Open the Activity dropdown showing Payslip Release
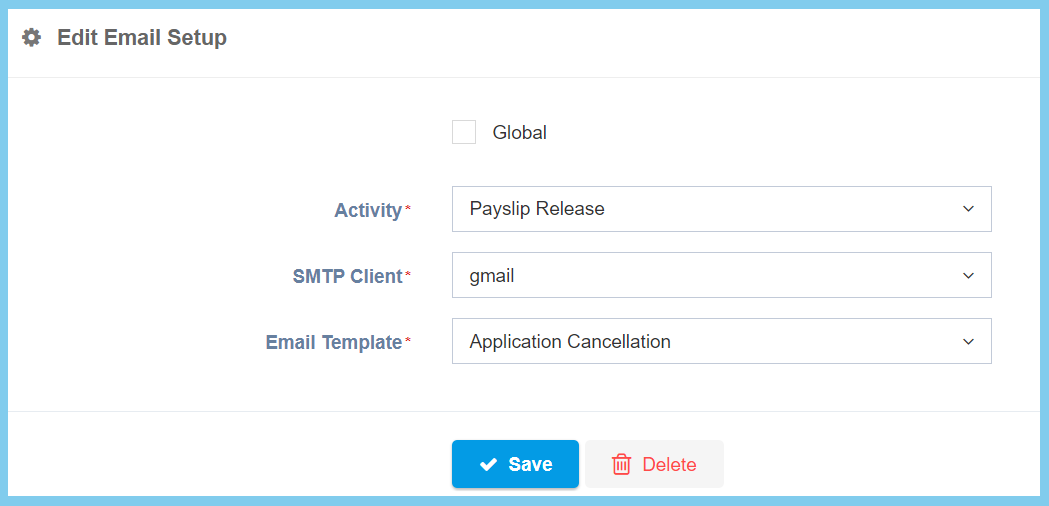Screen dimensions: 1049x506 tap(720, 209)
